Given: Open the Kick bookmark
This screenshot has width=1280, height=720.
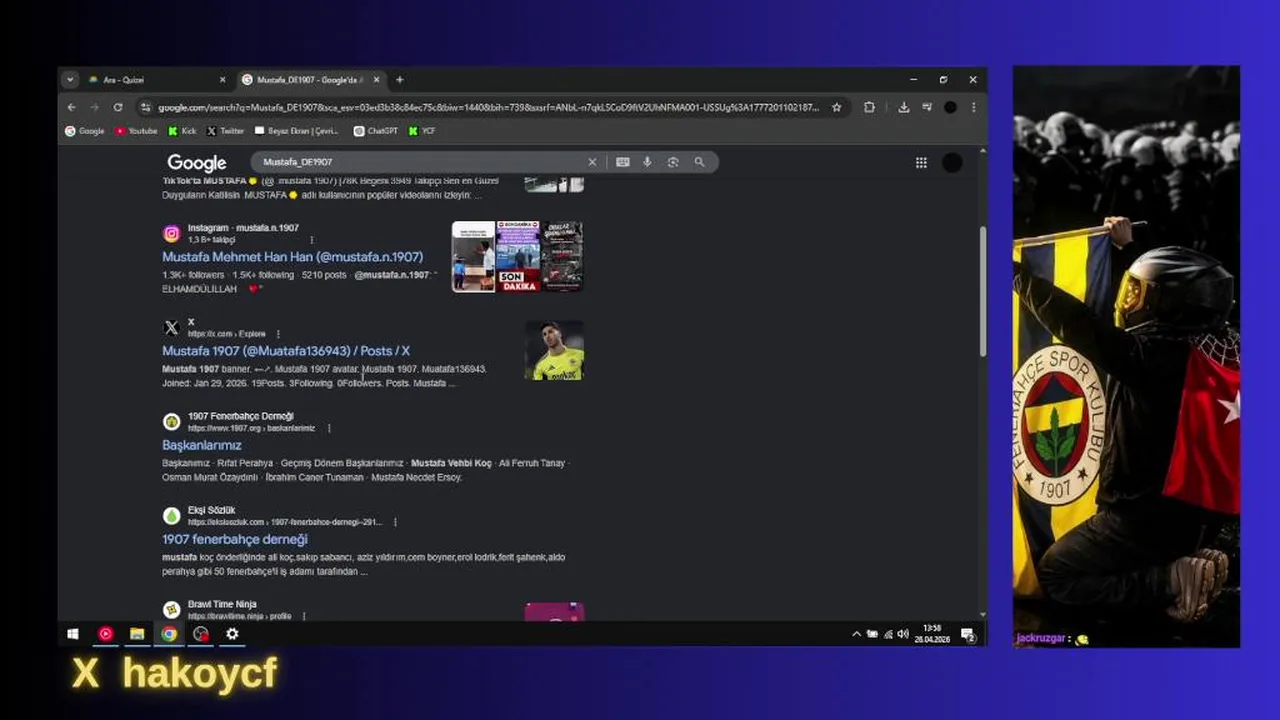Looking at the screenshot, I should [x=182, y=131].
